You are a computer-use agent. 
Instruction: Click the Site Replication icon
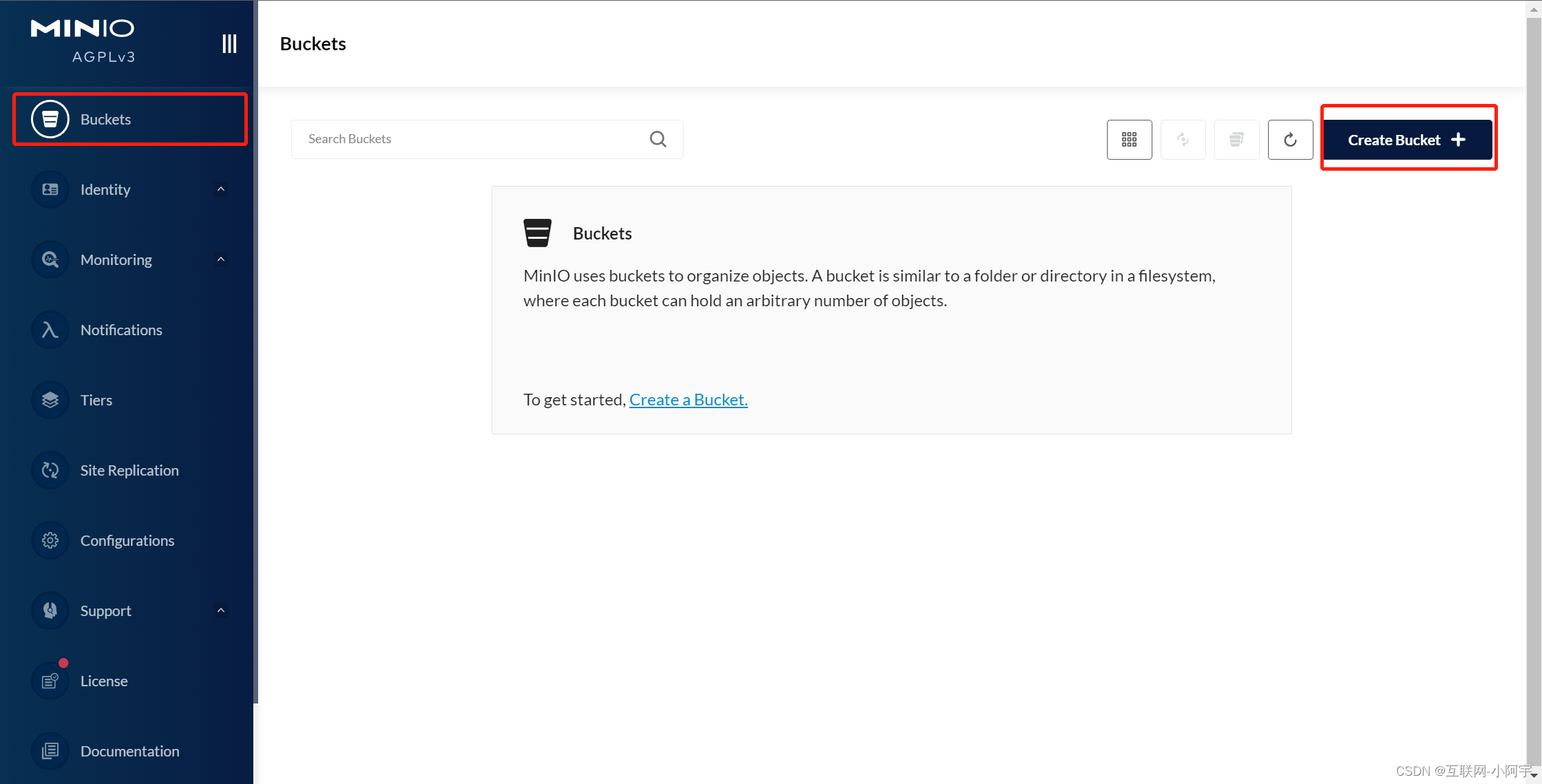pyautogui.click(x=50, y=470)
